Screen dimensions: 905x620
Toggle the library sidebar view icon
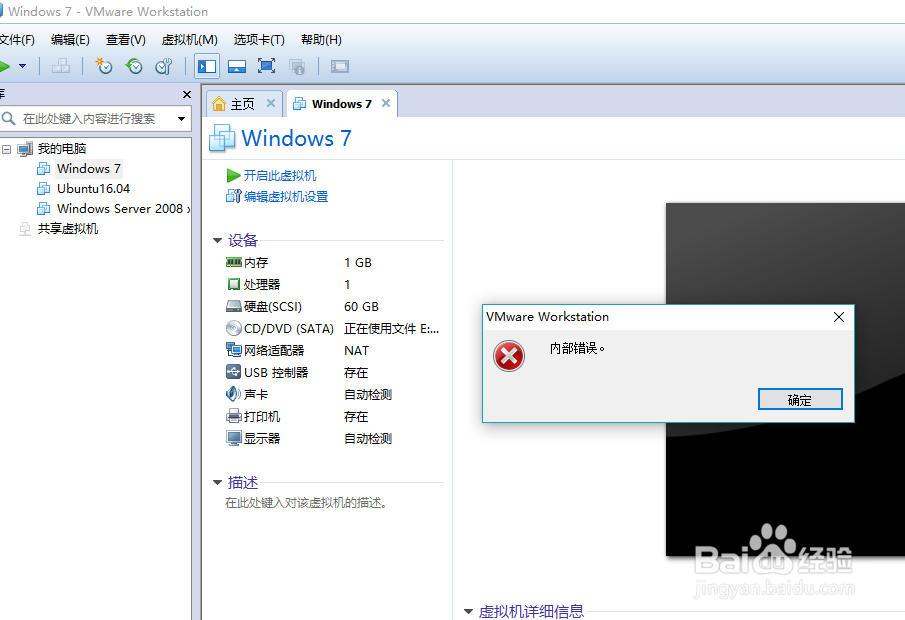pos(207,66)
